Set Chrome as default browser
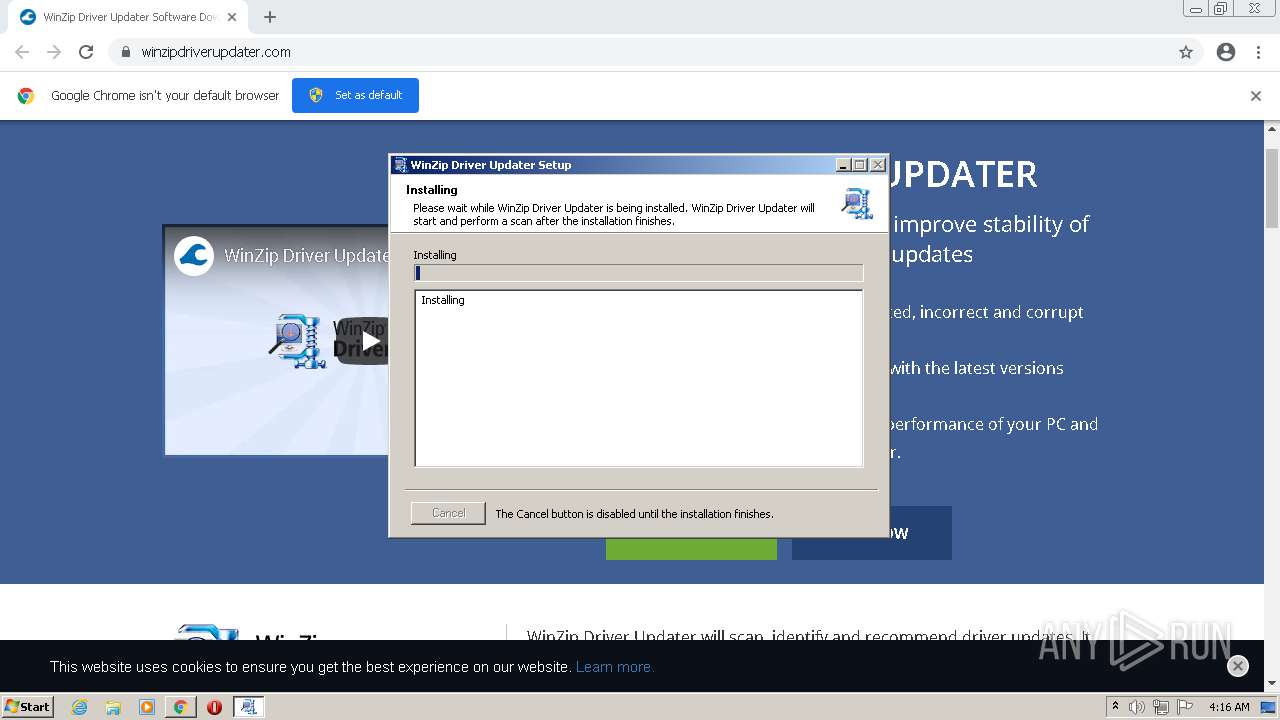This screenshot has height=720, width=1280. [x=355, y=95]
